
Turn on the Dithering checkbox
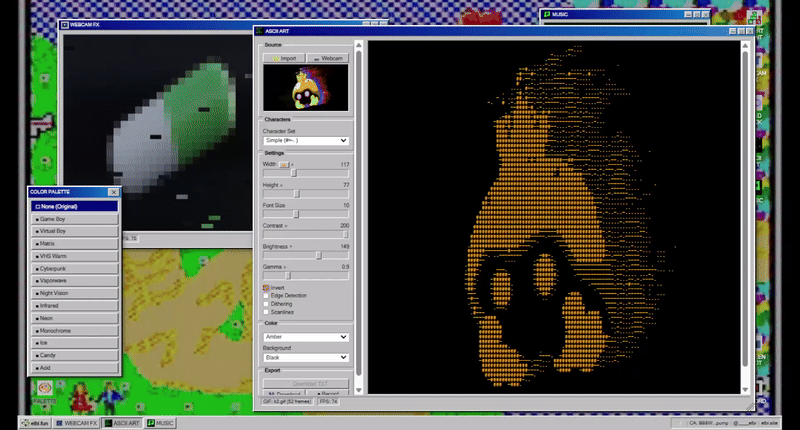pyautogui.click(x=266, y=303)
